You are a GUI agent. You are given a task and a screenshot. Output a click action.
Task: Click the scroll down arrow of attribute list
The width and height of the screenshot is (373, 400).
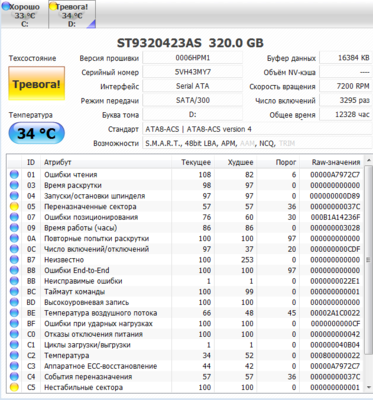[x=369, y=387]
